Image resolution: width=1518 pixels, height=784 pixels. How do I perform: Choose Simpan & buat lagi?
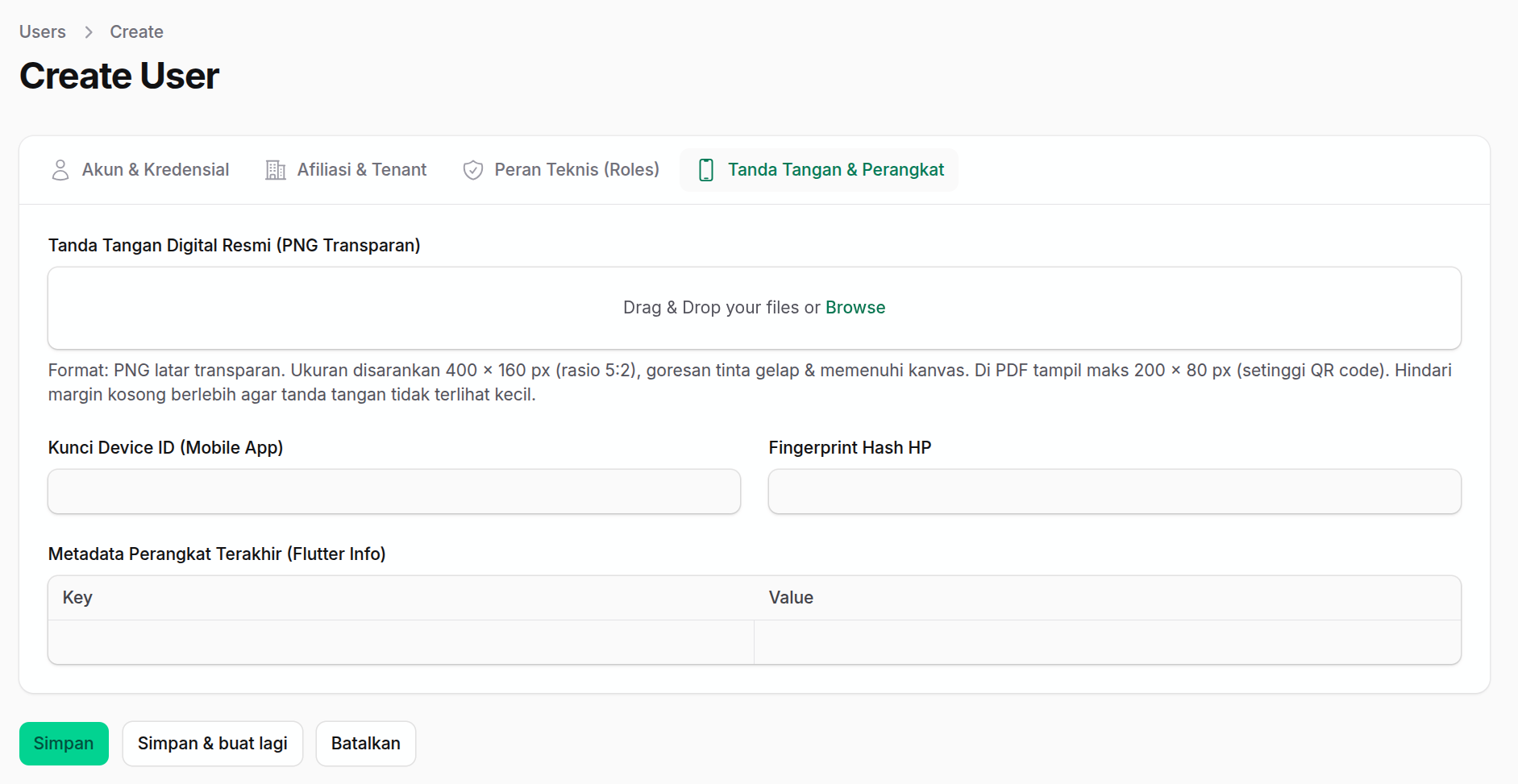click(213, 744)
